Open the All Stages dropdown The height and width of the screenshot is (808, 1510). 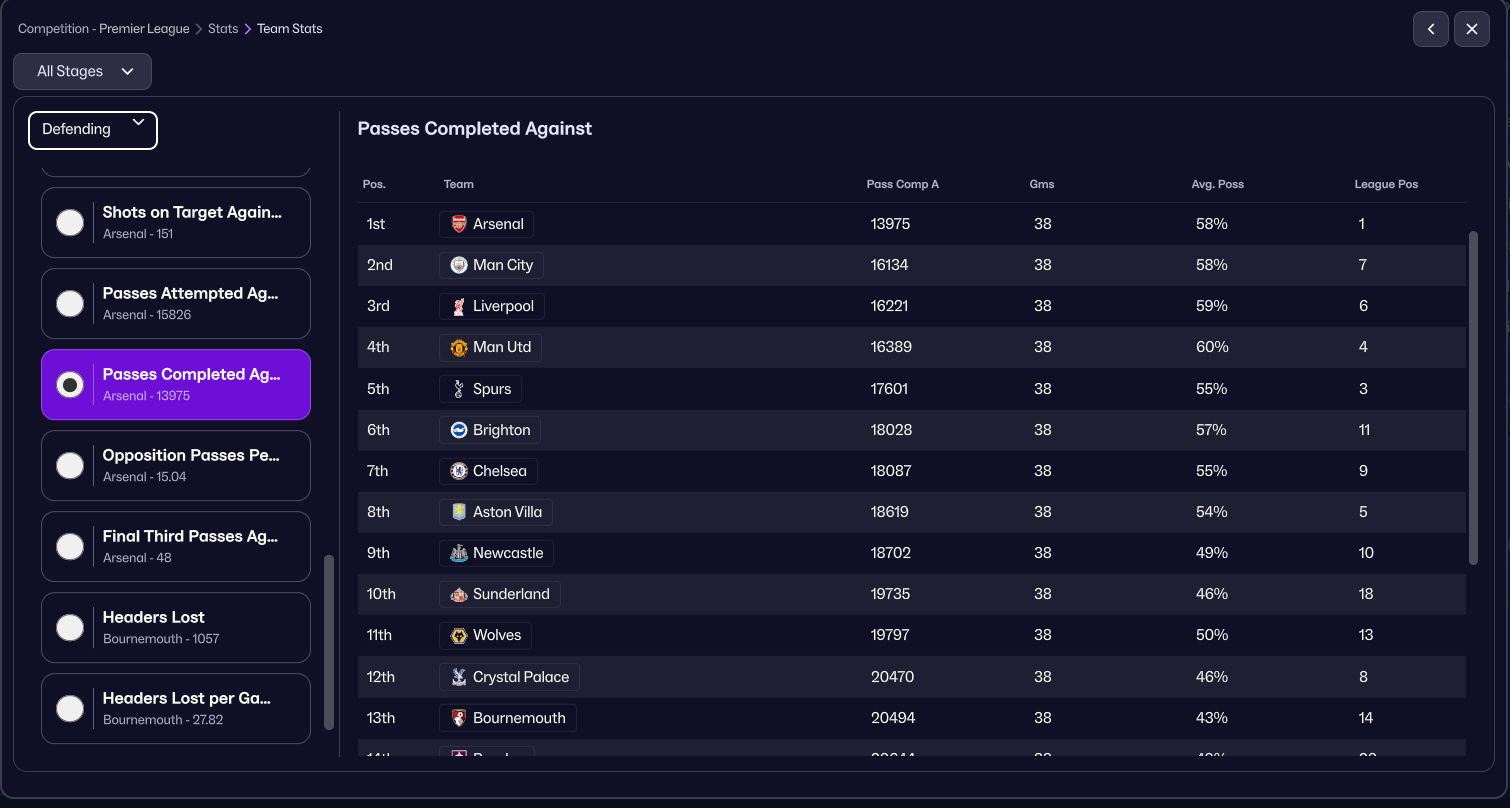tap(83, 71)
